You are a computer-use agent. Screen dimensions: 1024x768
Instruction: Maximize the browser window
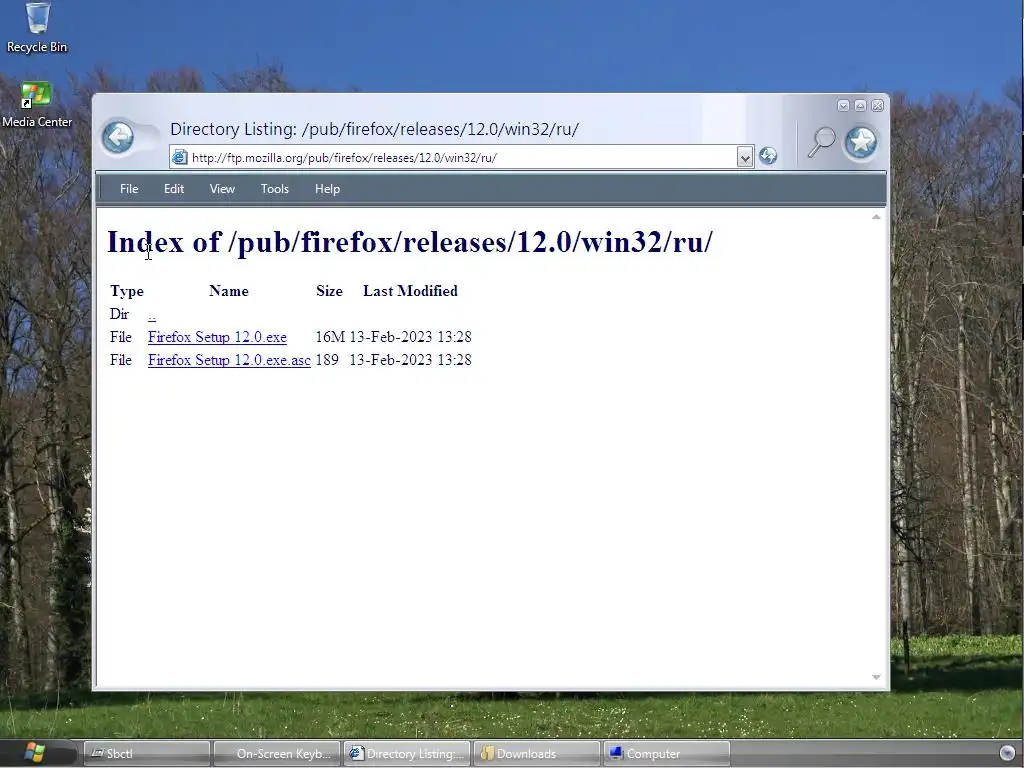coord(860,106)
